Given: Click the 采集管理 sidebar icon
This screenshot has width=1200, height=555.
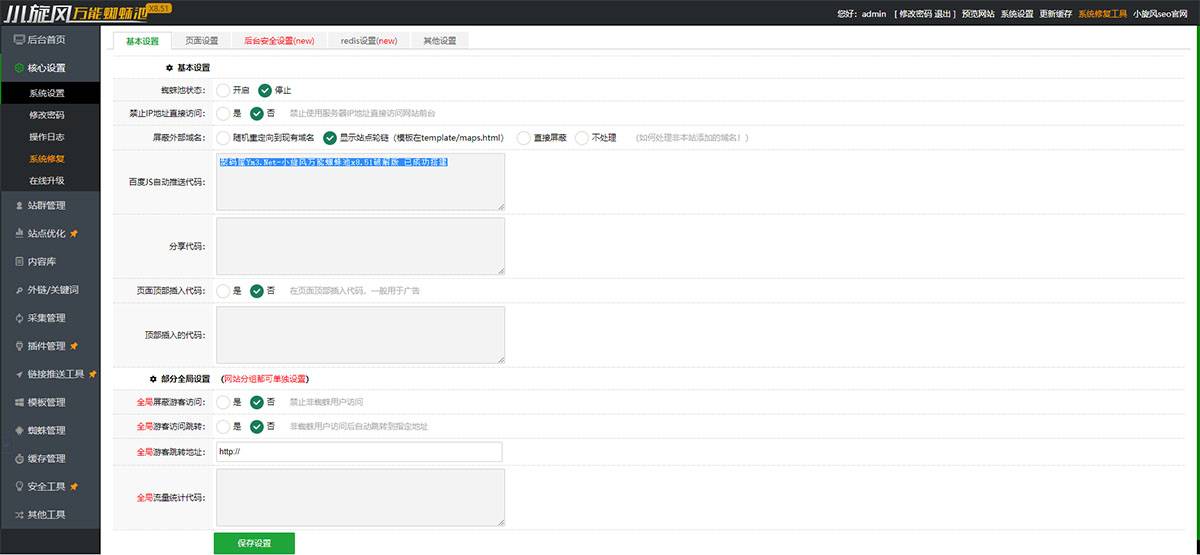Looking at the screenshot, I should 19,318.
